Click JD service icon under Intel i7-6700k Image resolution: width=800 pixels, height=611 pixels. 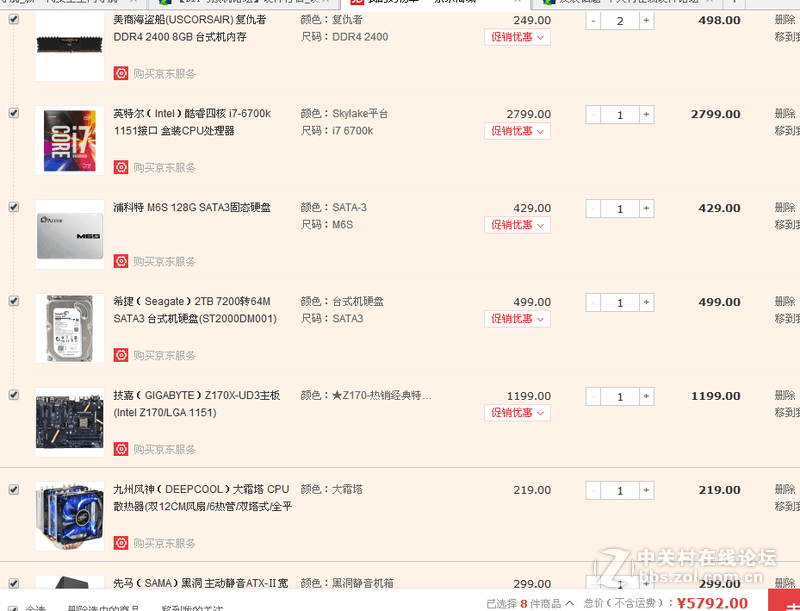pos(121,167)
